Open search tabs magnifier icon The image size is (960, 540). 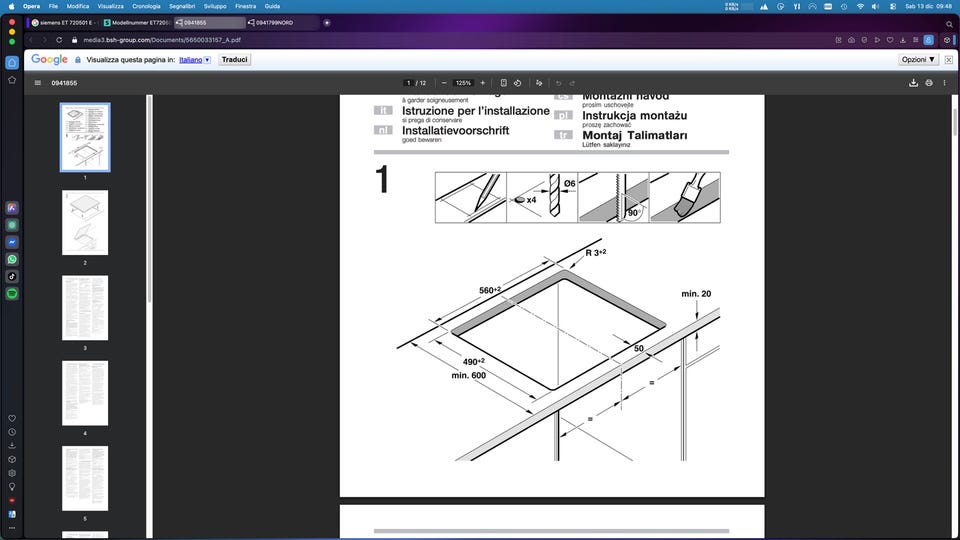(x=949, y=24)
